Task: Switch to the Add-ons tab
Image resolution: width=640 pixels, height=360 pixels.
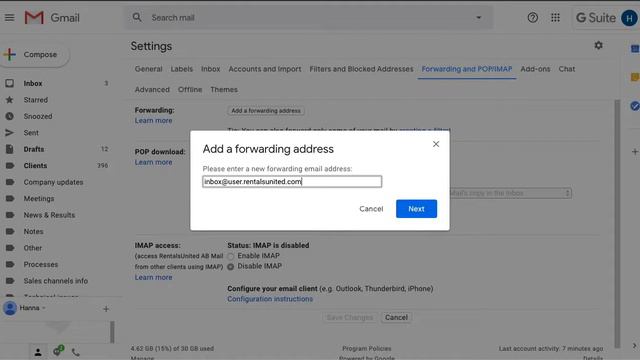Action: tap(535, 69)
